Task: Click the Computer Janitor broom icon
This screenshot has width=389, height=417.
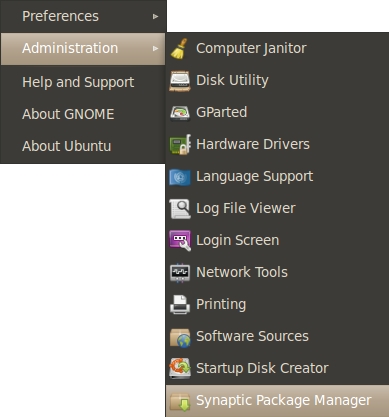Action: coord(179,49)
